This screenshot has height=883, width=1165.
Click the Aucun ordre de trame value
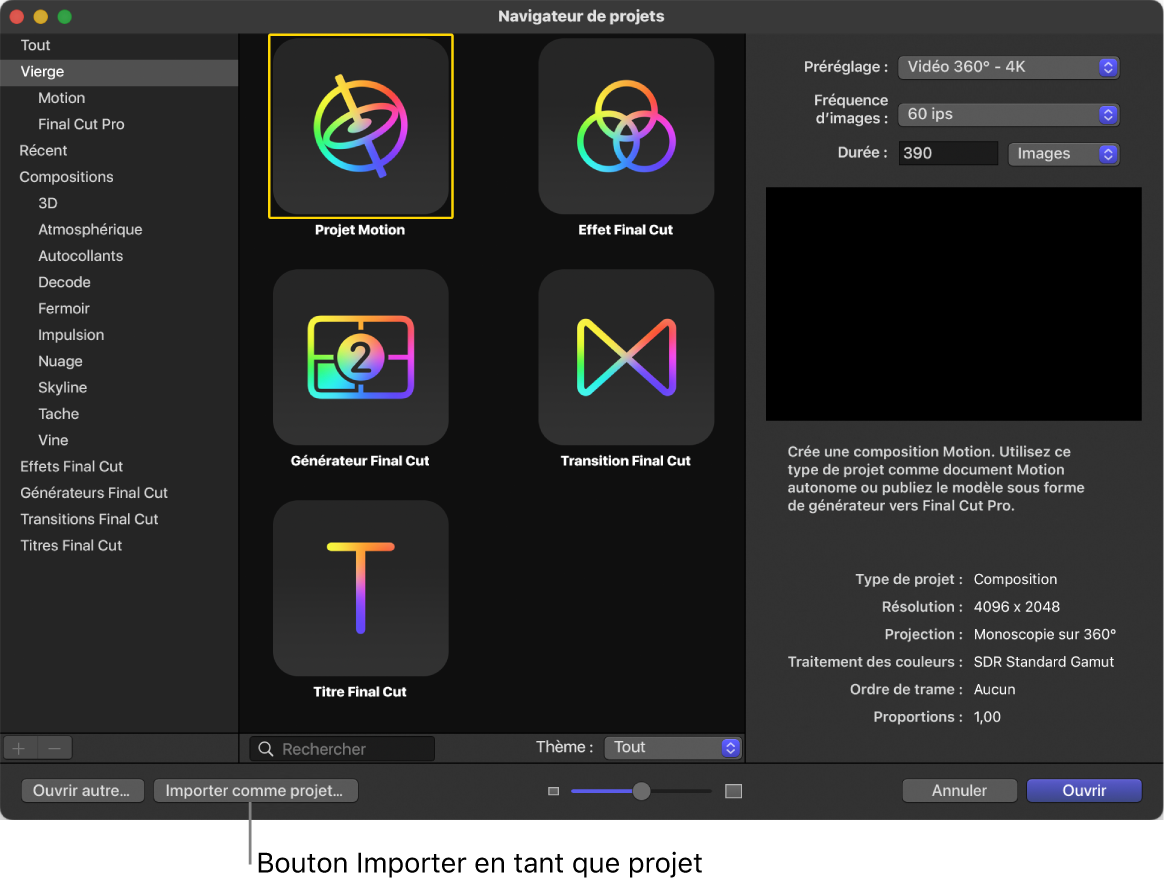(994, 689)
